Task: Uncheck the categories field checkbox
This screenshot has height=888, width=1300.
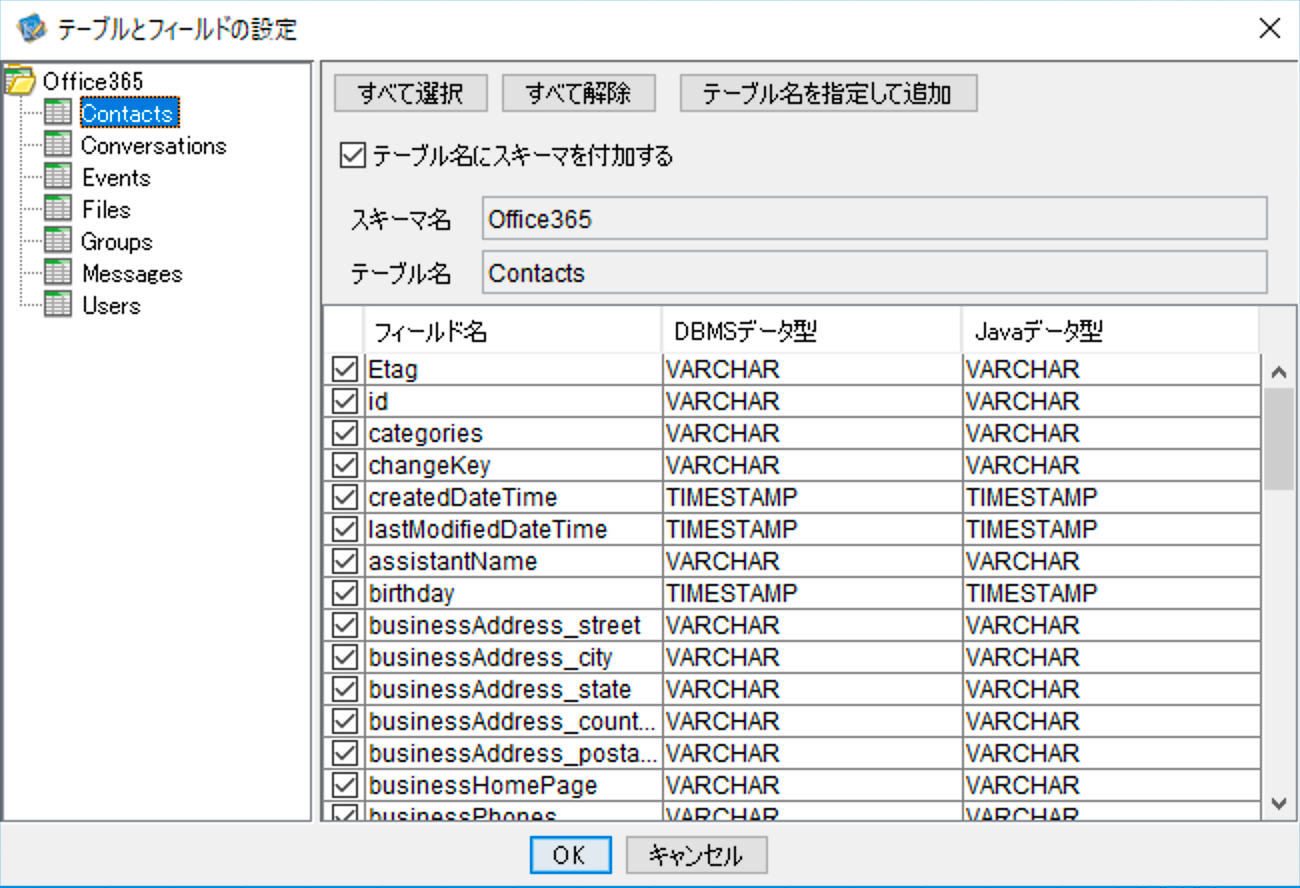Action: pos(344,433)
